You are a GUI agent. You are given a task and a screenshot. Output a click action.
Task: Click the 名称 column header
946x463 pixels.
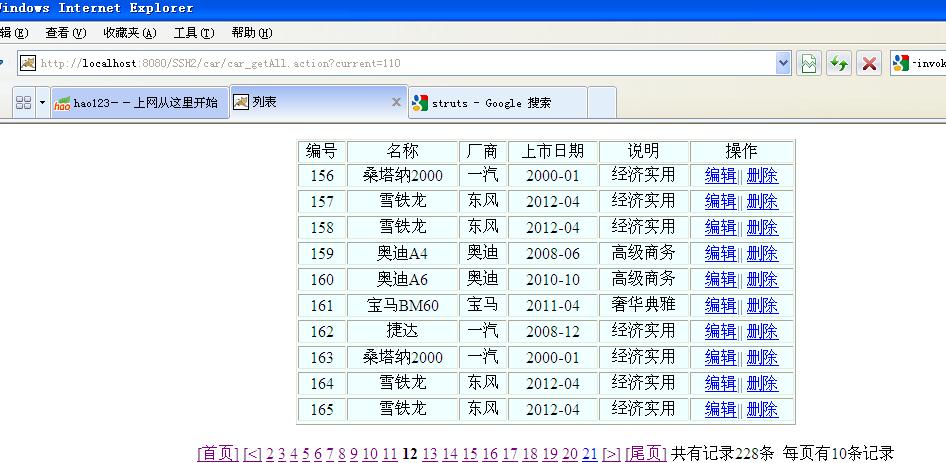pyautogui.click(x=402, y=151)
